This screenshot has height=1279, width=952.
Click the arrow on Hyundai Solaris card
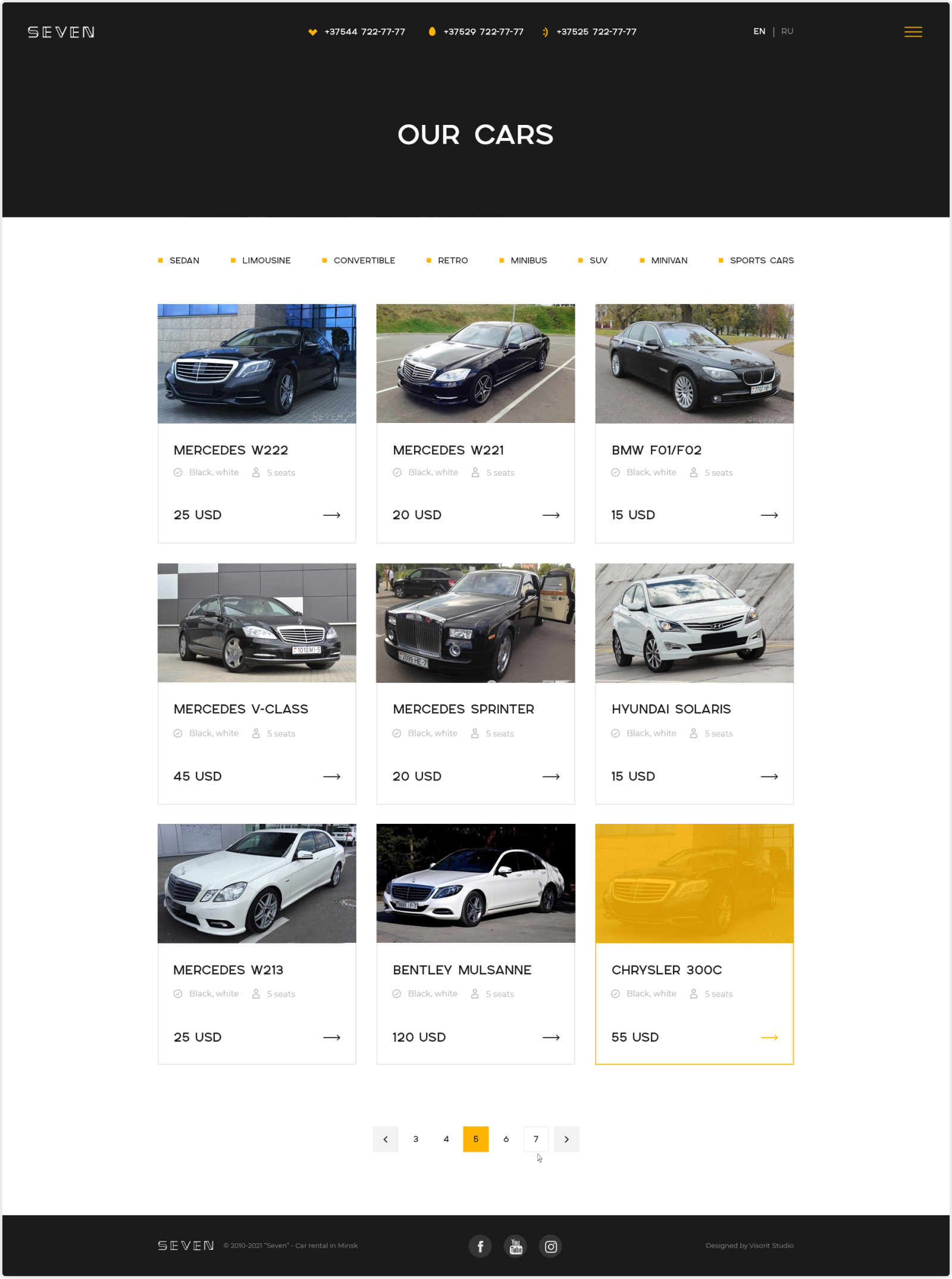click(769, 776)
